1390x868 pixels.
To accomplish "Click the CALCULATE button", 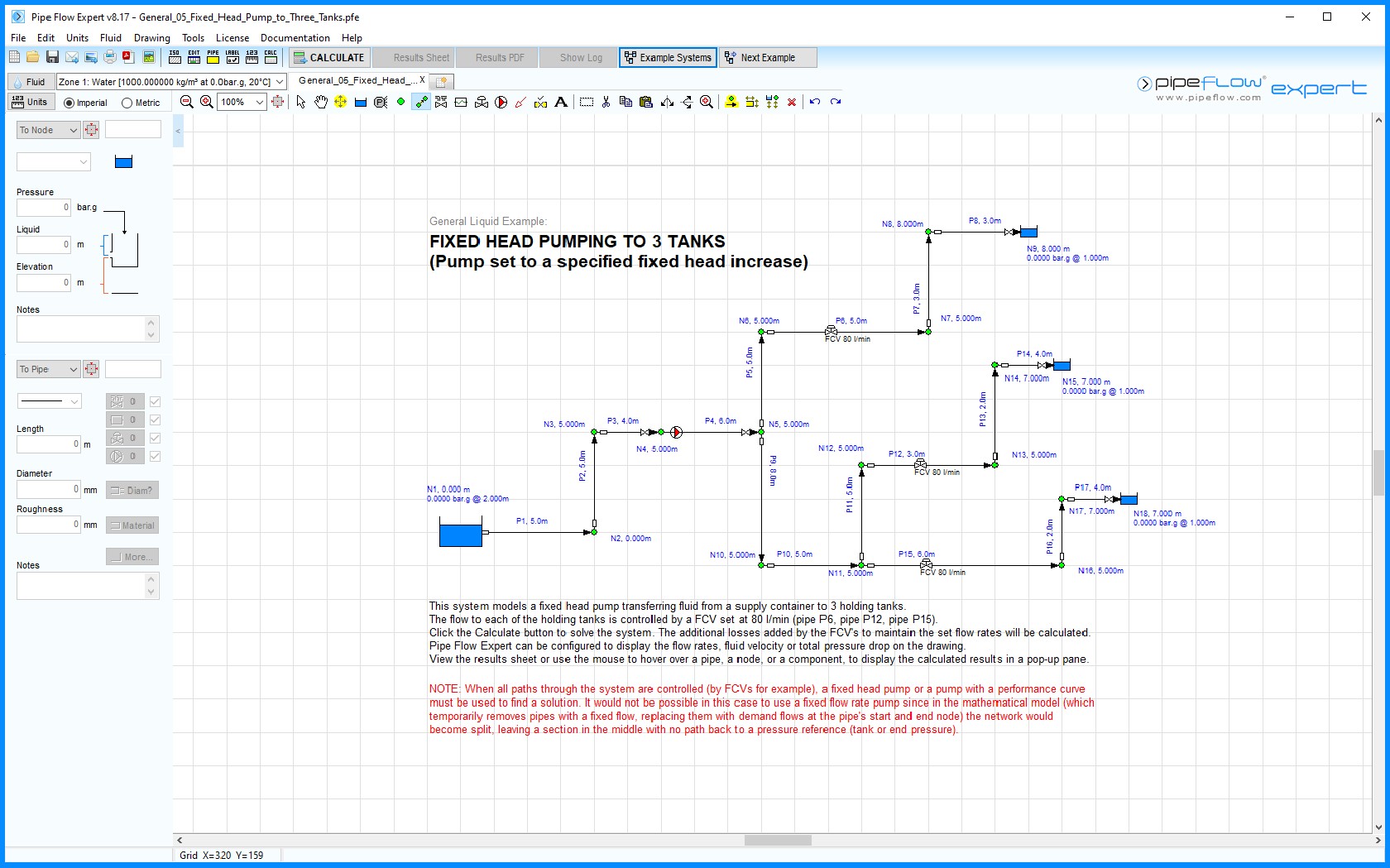I will pyautogui.click(x=328, y=57).
